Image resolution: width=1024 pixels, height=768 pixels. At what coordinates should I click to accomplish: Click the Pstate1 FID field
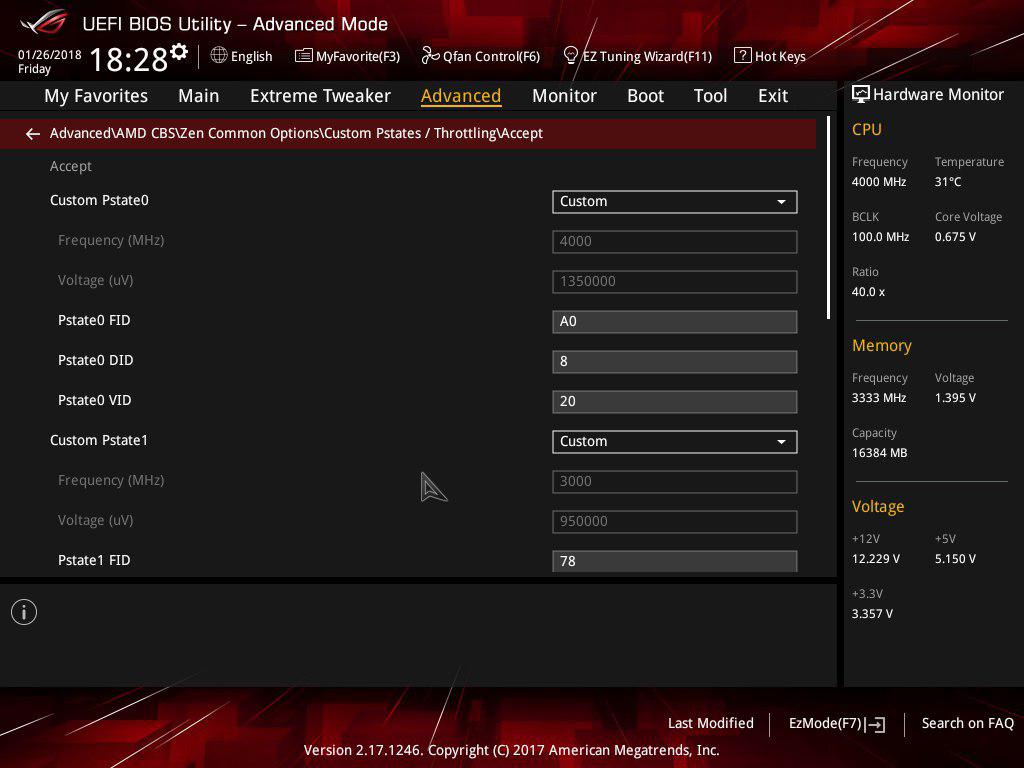675,561
